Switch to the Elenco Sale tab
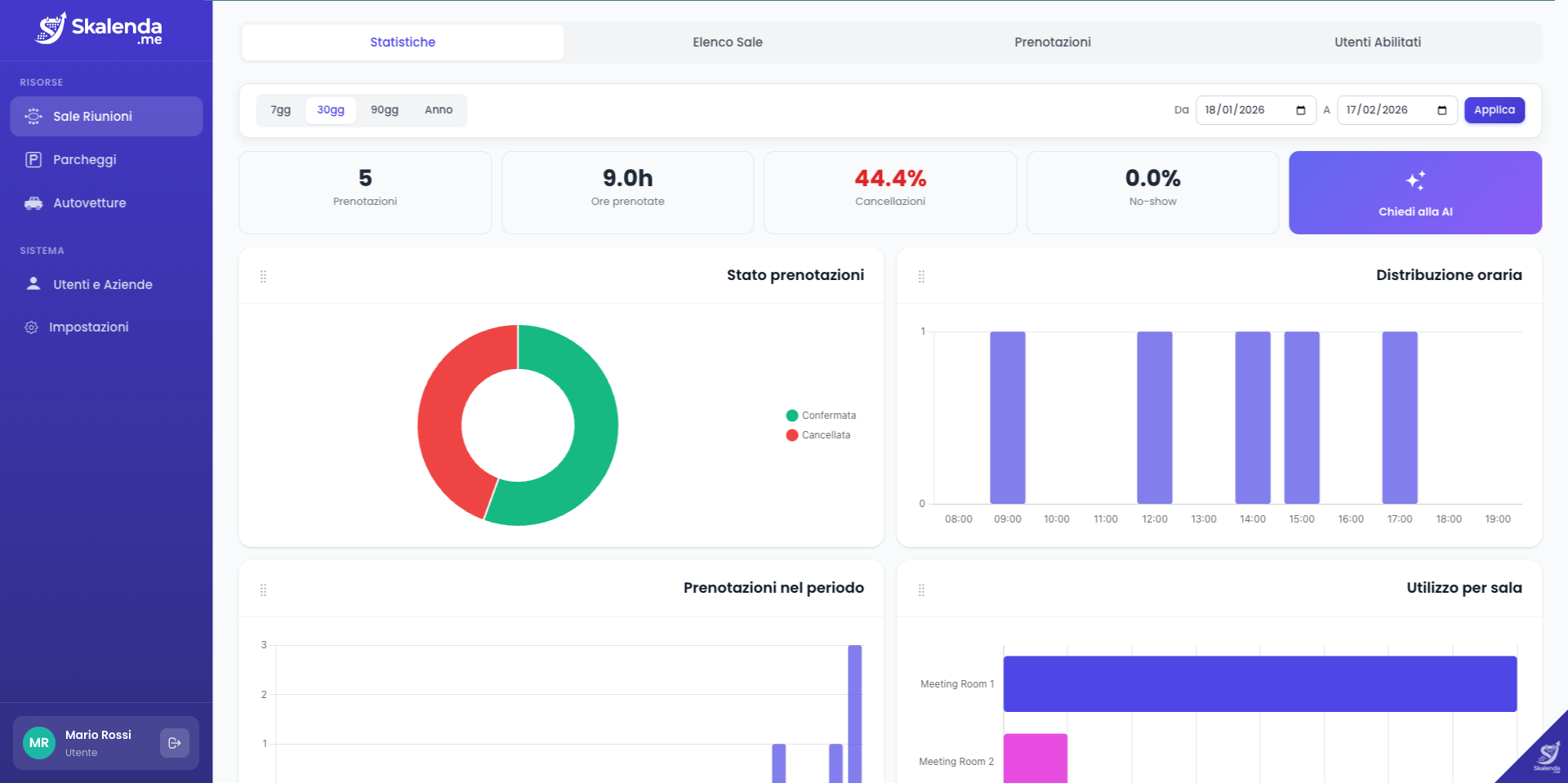1568x783 pixels. 727,42
